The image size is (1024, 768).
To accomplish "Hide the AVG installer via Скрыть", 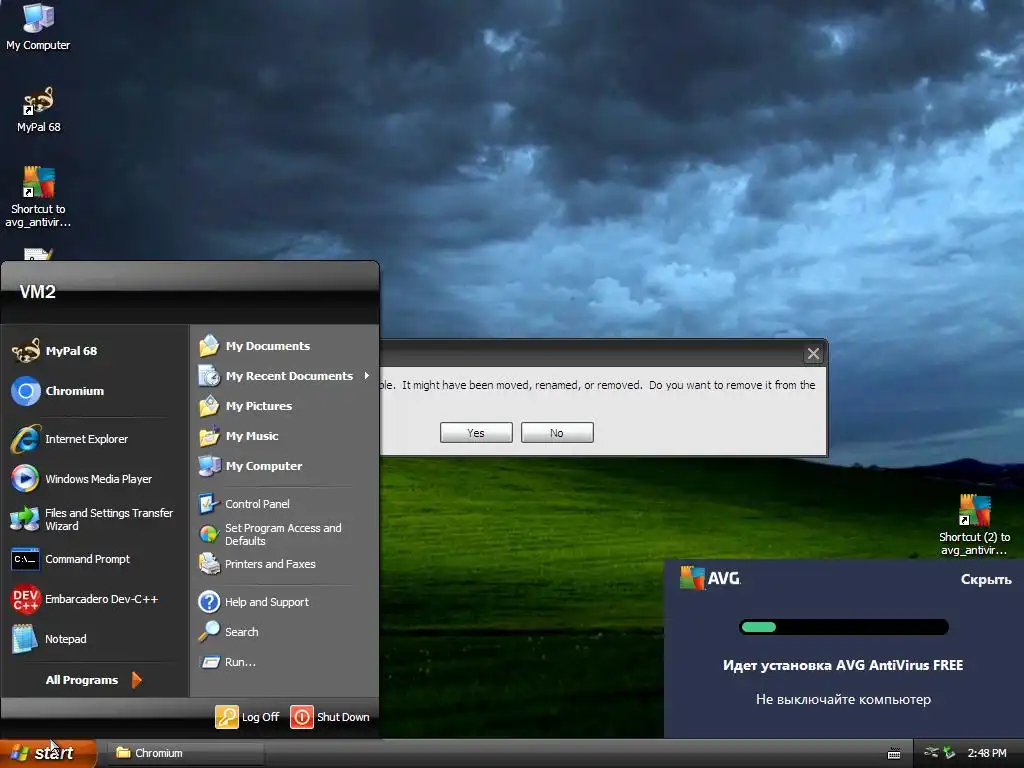I will pyautogui.click(x=985, y=579).
